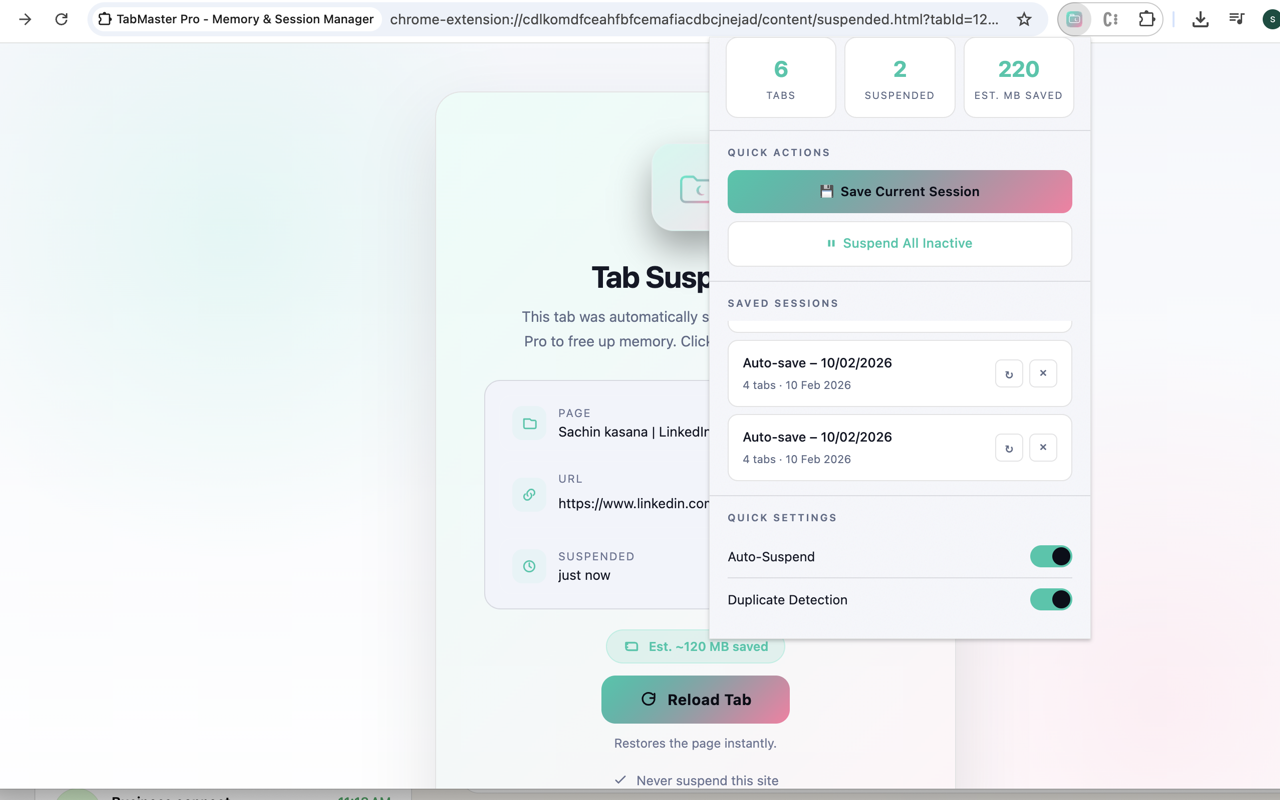Delete the bottom Auto-save session

[x=1042, y=448]
